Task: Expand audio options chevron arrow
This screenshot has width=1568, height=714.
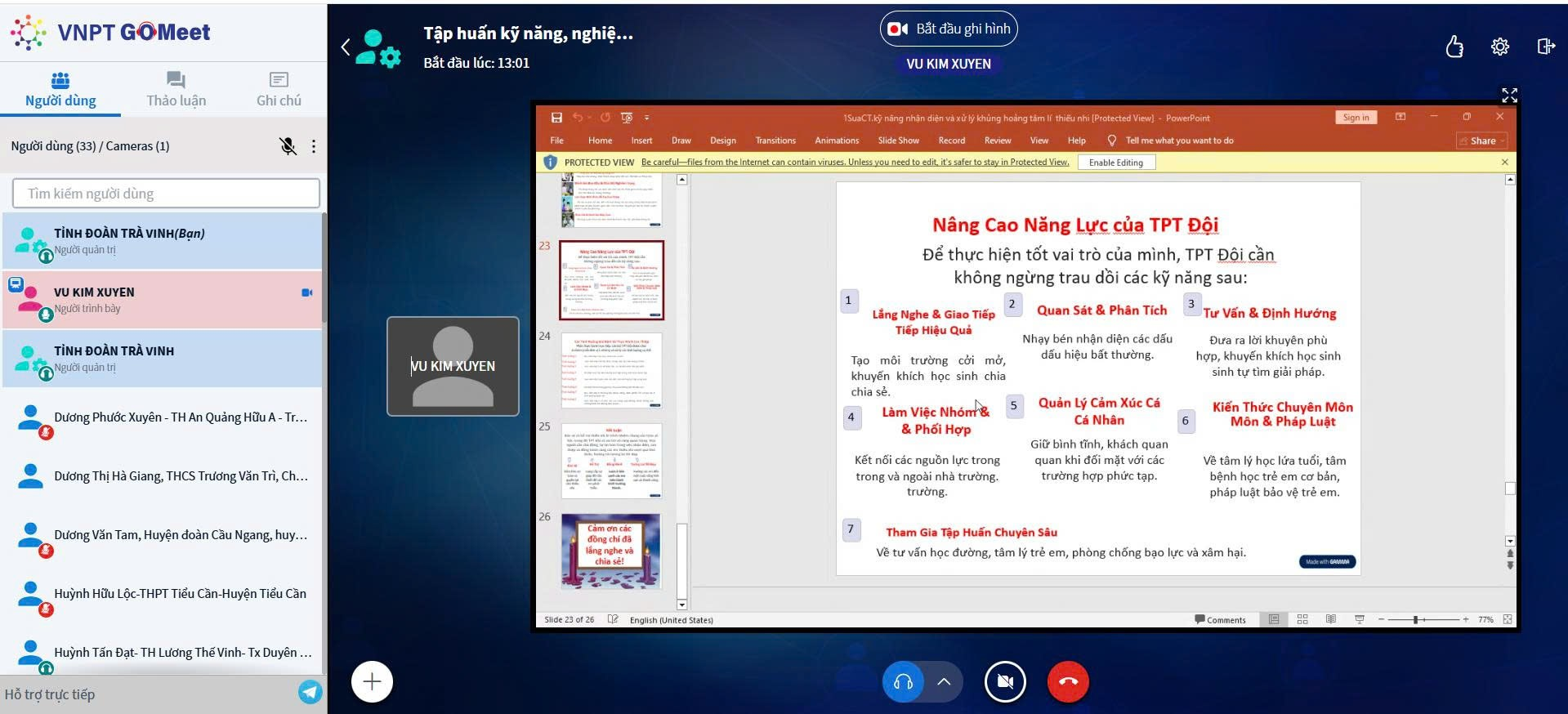Action: click(x=944, y=681)
